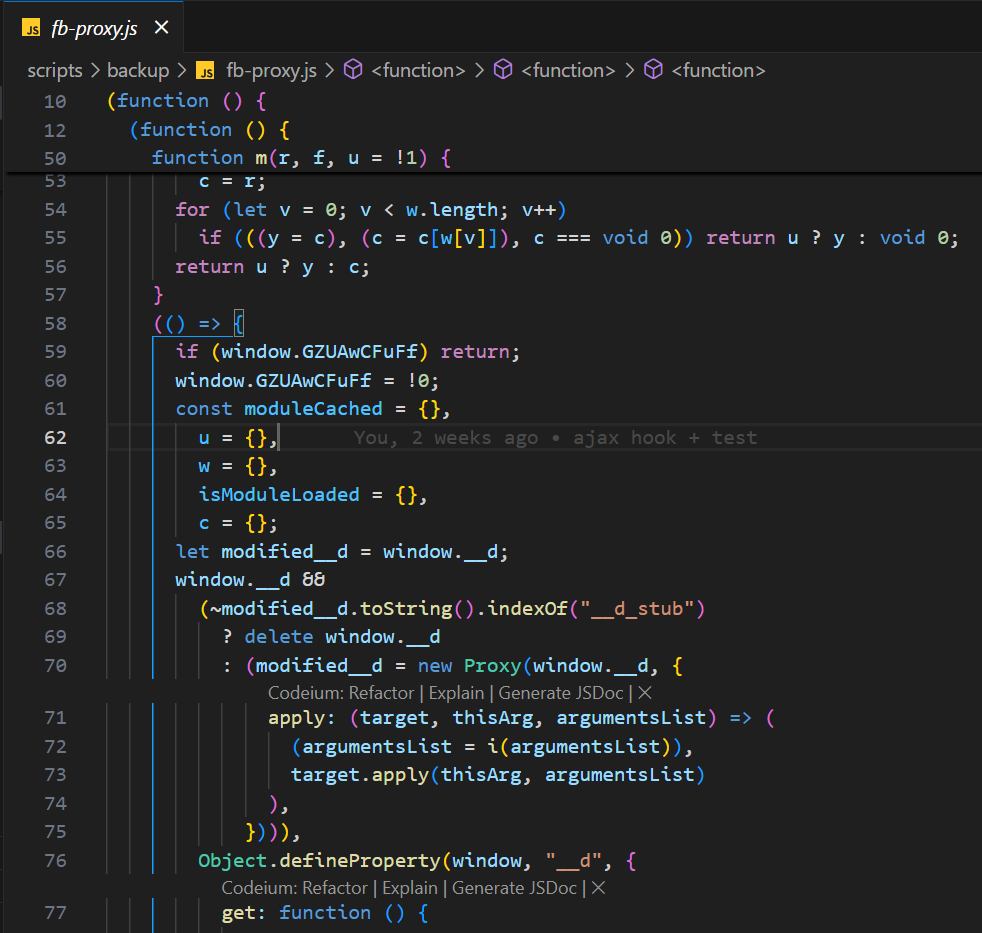Click 'get:' property on line 77

244,913
